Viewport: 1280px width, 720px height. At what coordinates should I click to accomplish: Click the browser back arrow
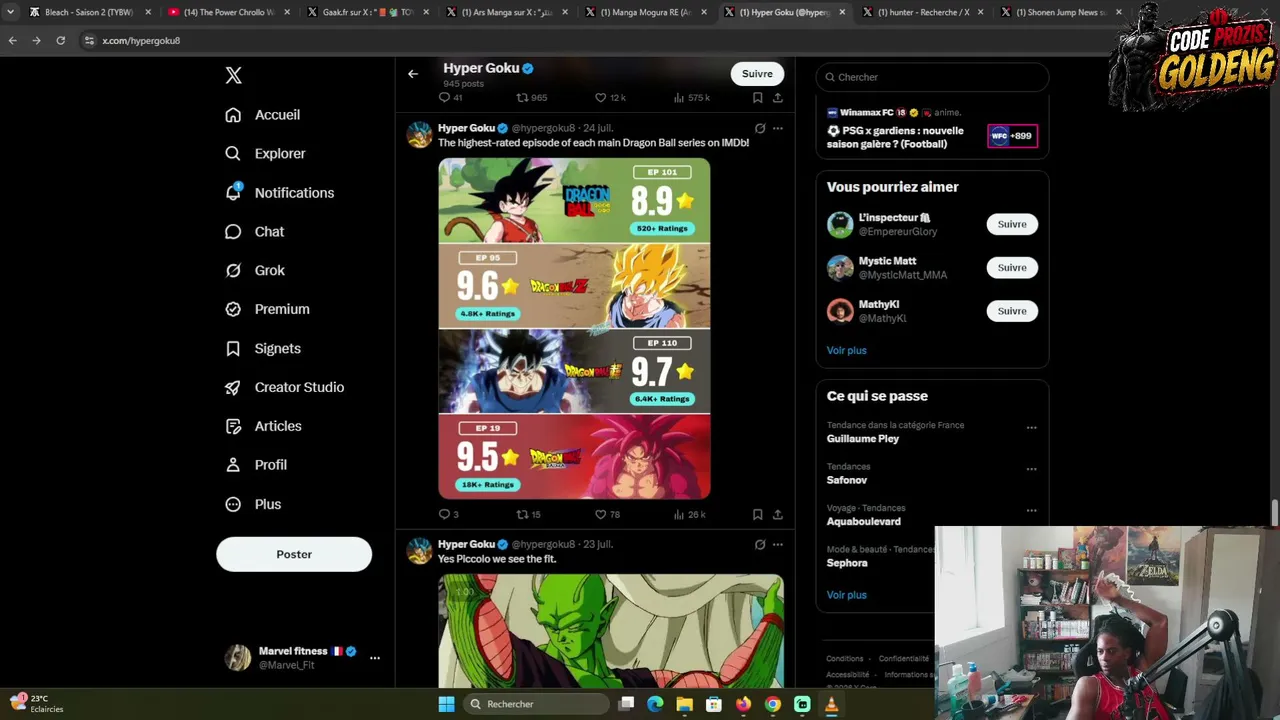click(x=12, y=41)
